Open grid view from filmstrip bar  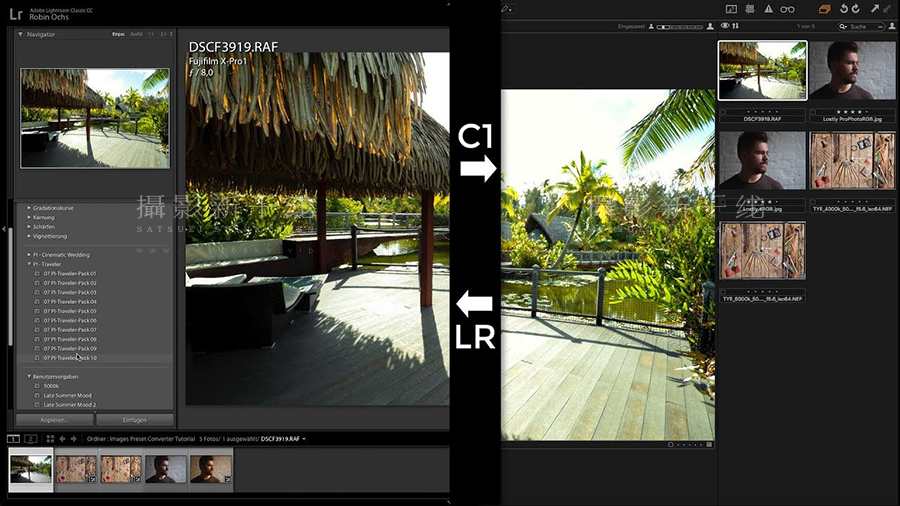[50, 439]
